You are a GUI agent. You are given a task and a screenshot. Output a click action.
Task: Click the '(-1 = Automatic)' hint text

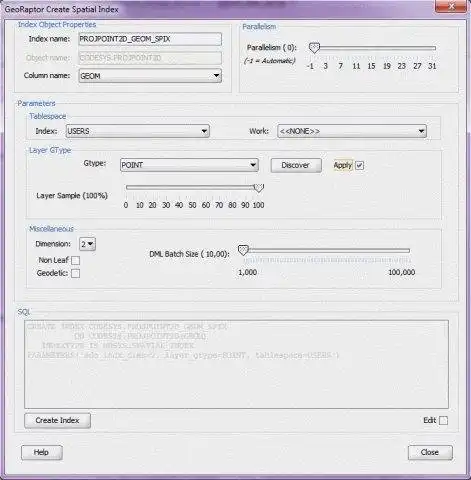(269, 61)
